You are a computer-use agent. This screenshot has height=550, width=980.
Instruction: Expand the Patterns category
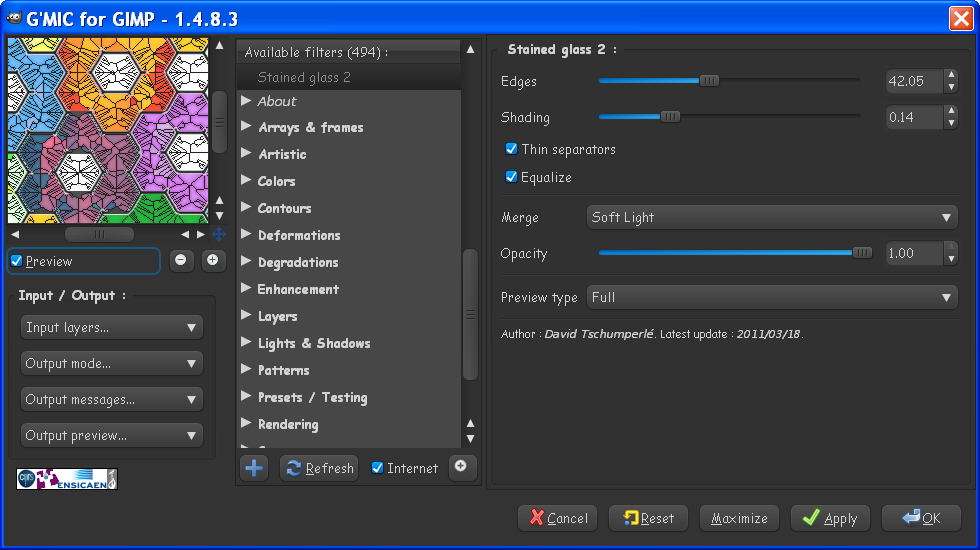[246, 369]
